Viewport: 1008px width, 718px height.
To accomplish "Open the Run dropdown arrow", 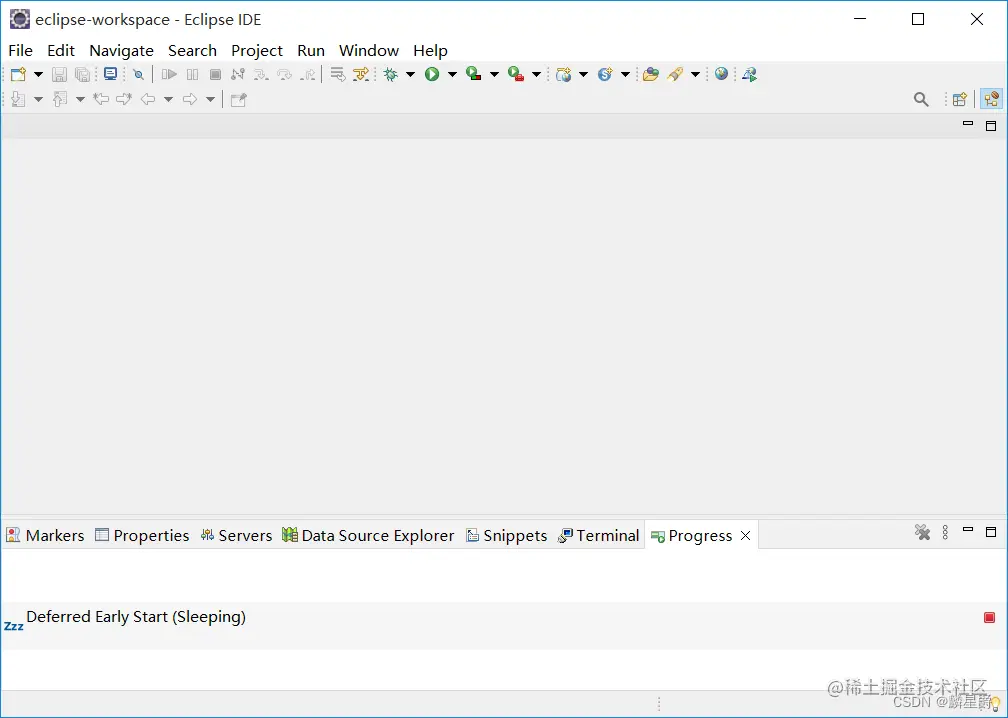I will (452, 75).
